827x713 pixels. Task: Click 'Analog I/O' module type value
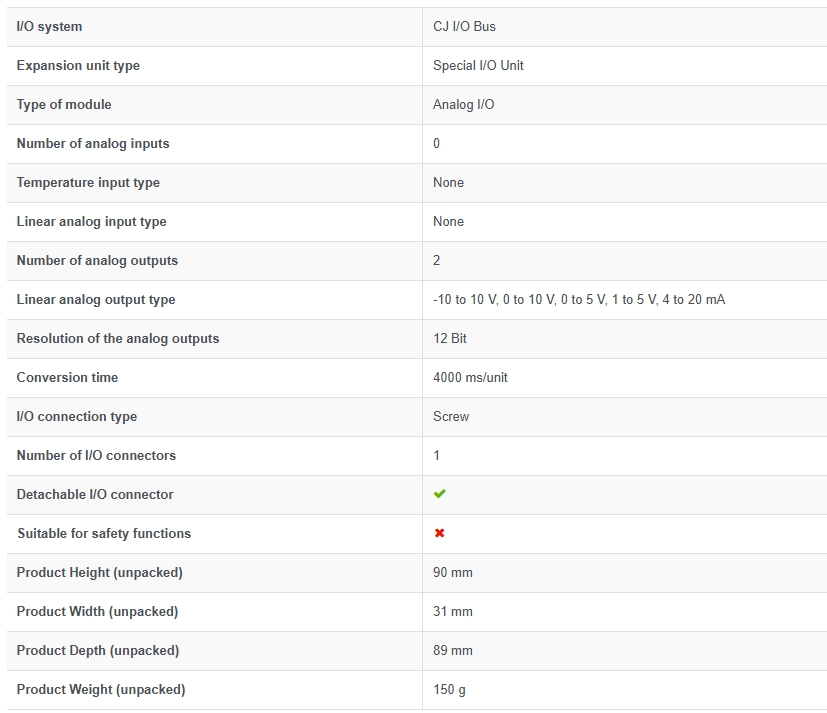pyautogui.click(x=464, y=104)
